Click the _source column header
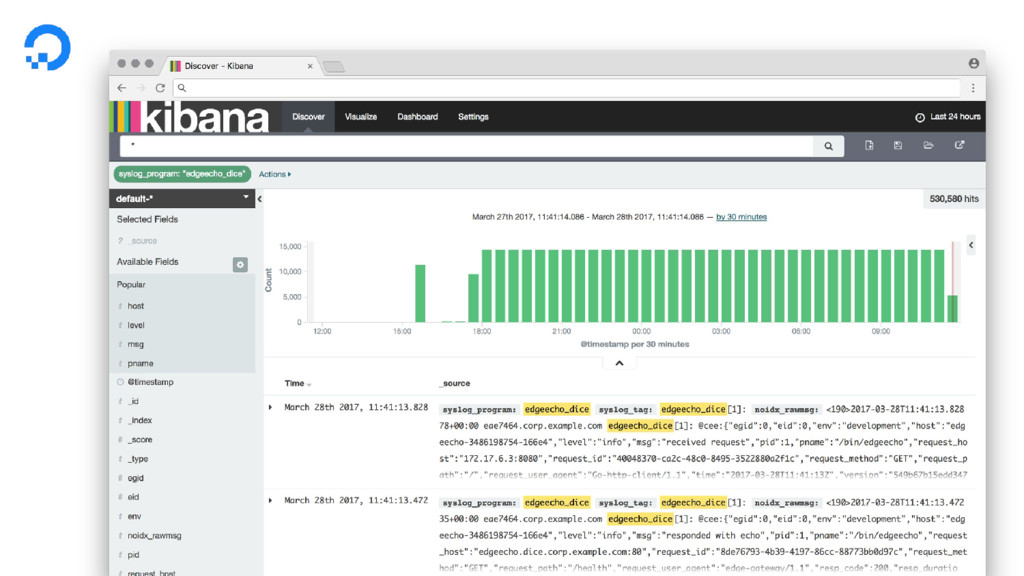The height and width of the screenshot is (576, 1024). click(x=455, y=383)
